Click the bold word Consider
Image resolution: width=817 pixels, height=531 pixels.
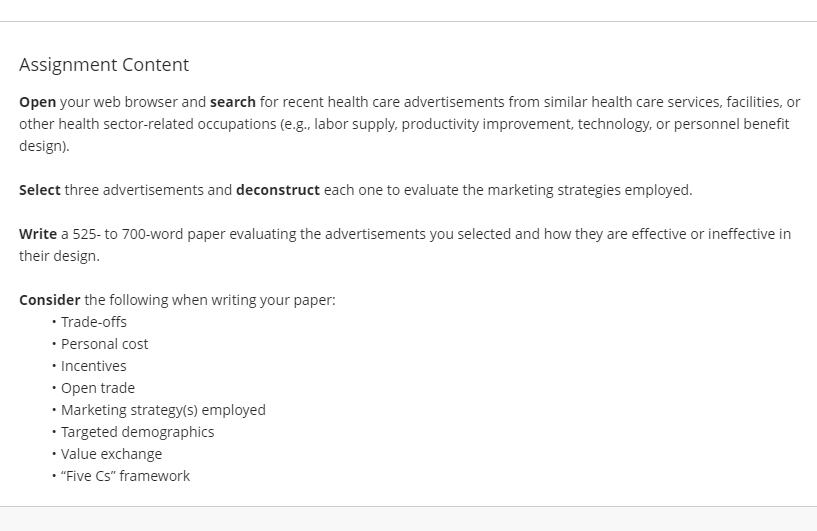(x=50, y=300)
